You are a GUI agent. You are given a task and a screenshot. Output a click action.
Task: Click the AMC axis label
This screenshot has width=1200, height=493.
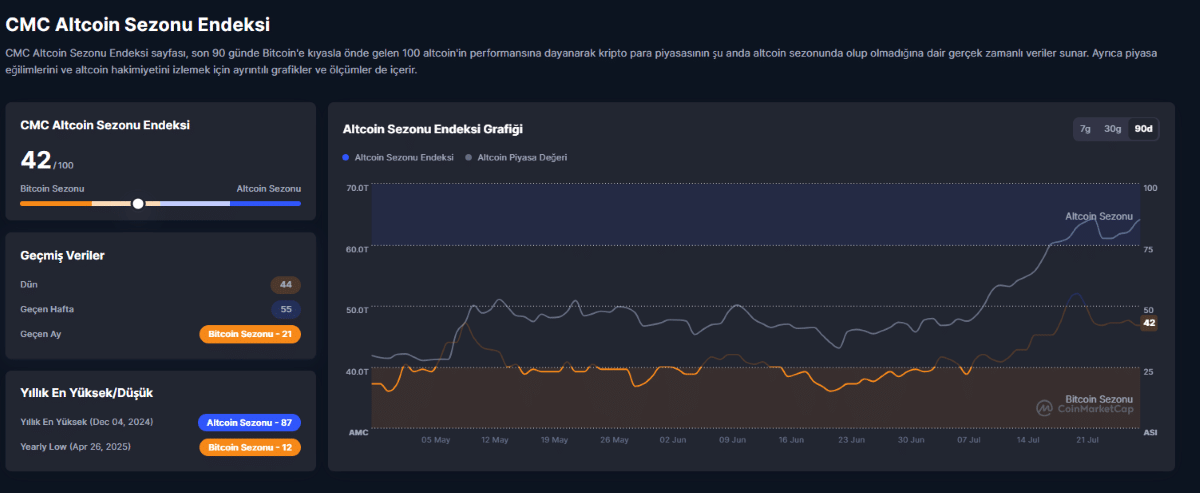358,432
